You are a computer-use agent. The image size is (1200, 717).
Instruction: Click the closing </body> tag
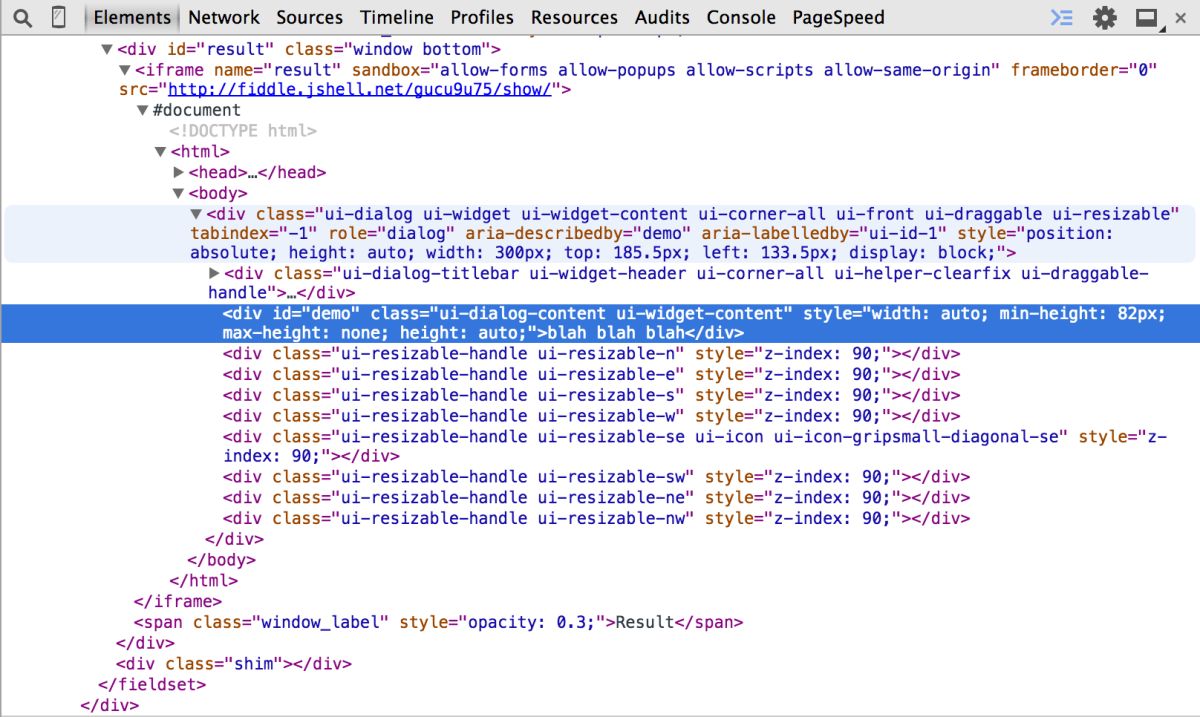coord(222,560)
